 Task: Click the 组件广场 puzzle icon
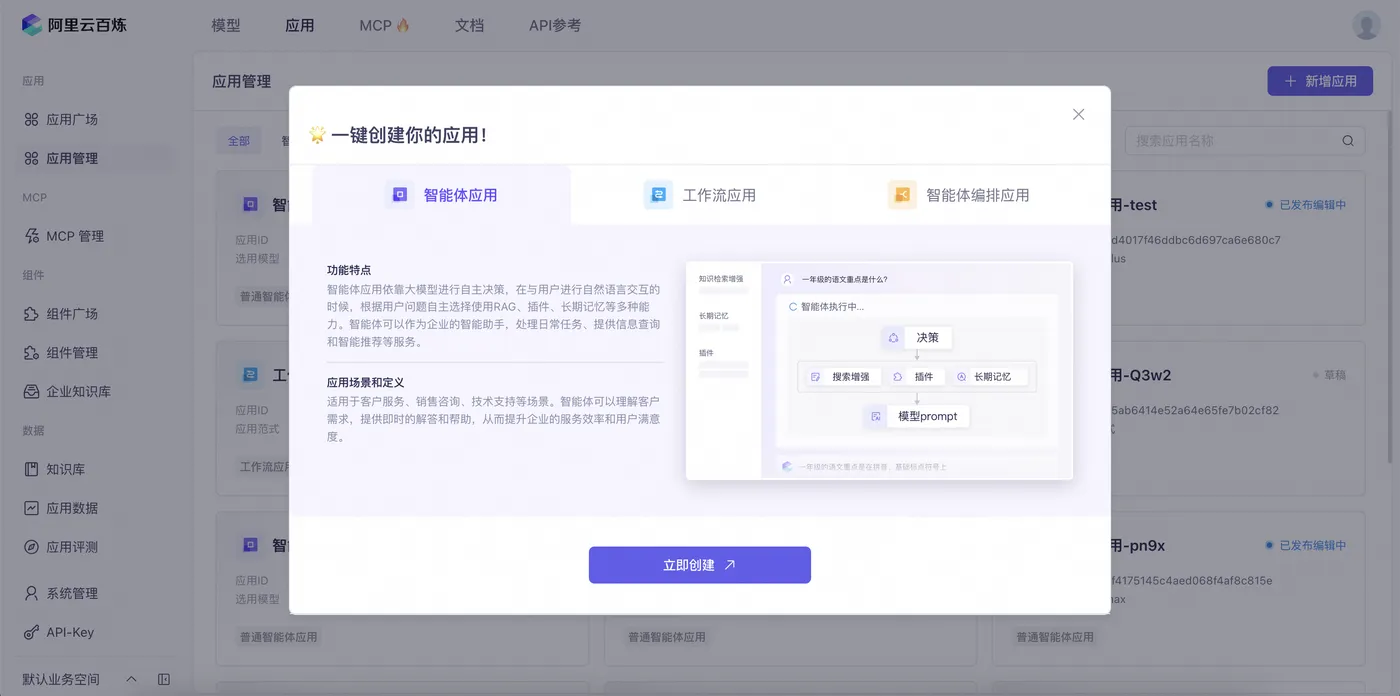point(31,313)
